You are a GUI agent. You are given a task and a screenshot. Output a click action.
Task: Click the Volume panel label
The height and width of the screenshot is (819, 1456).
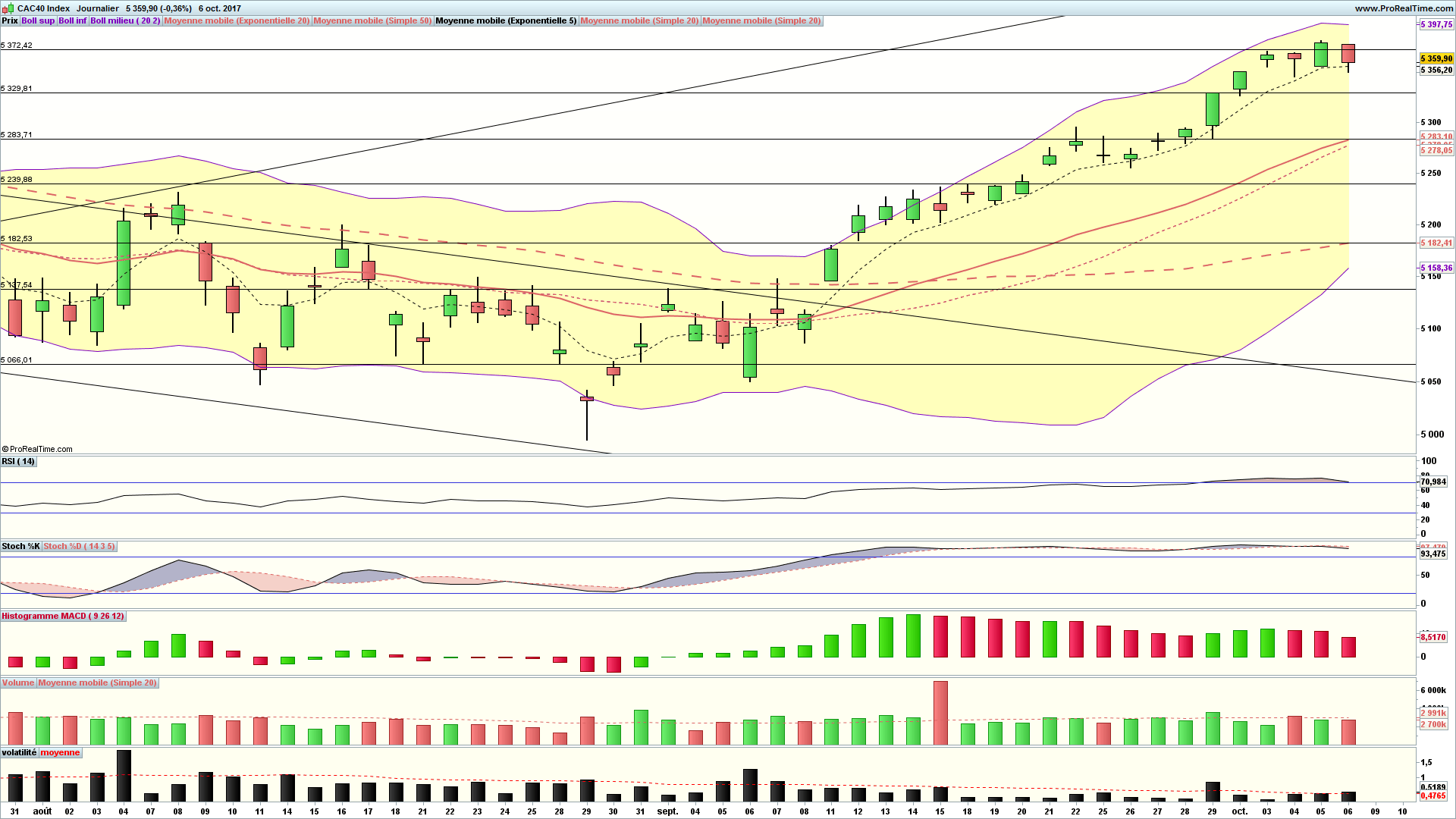[x=18, y=683]
